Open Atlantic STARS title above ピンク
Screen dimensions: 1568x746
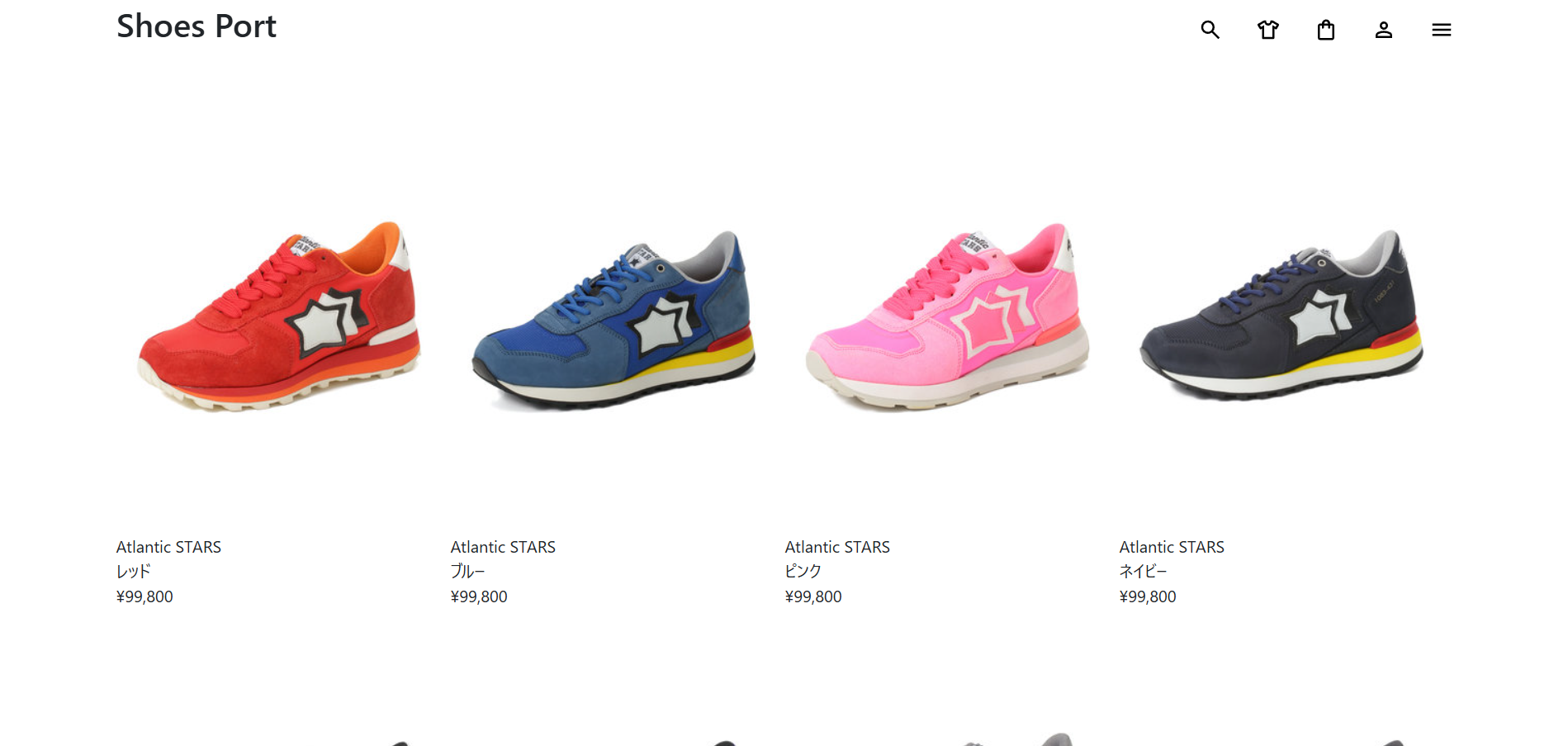coord(837,547)
